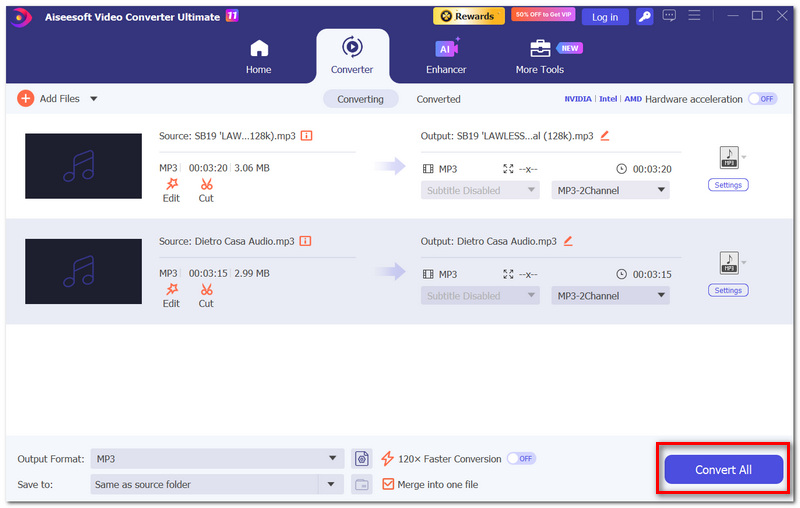Image resolution: width=800 pixels, height=508 pixels.
Task: Click the SB19 LAWLESS music thumbnail
Action: pyautogui.click(x=83, y=166)
